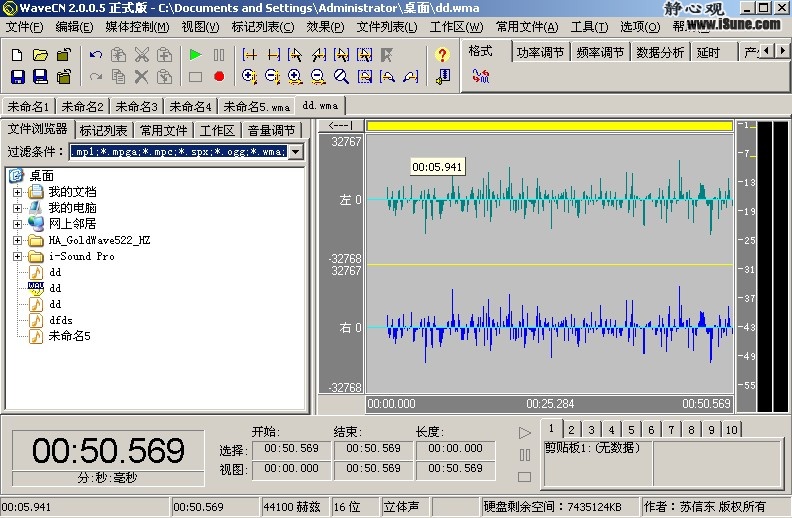Start recording with the red Record button

click(219, 77)
